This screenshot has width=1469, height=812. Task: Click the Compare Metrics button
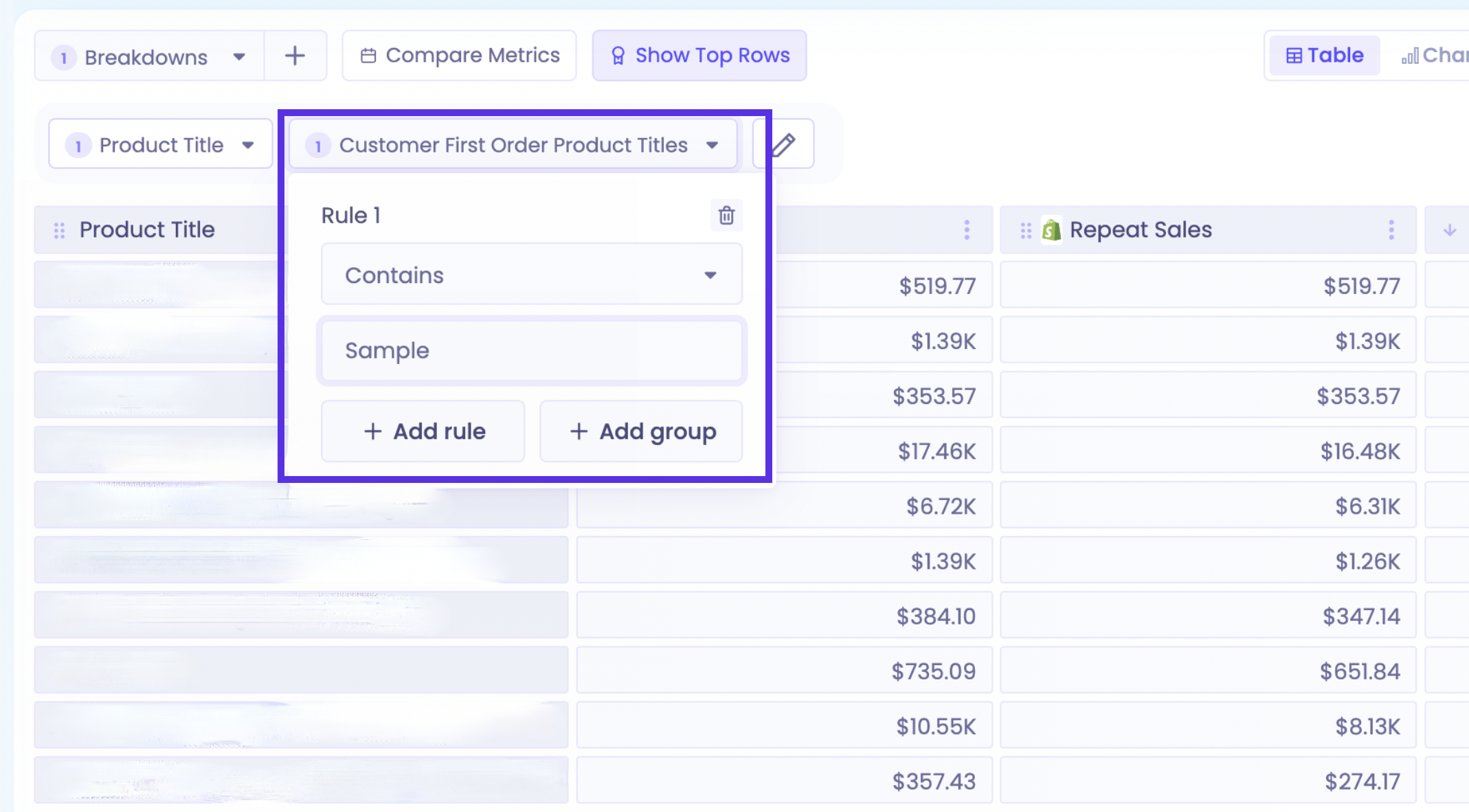click(459, 56)
